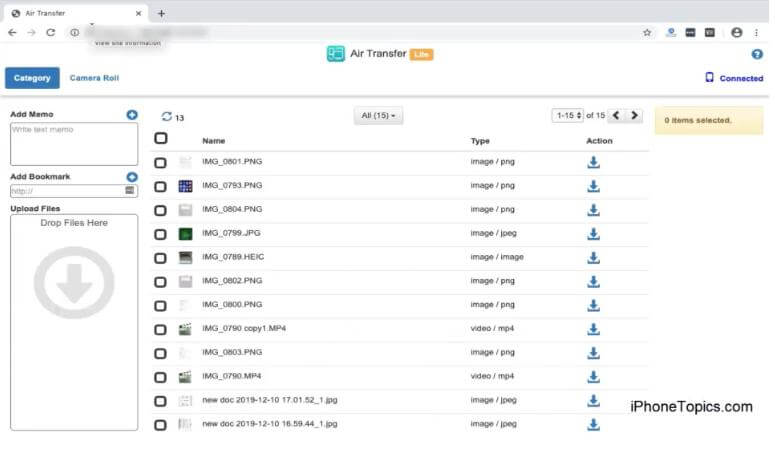The image size is (775, 462).
Task: Open the Chrome three-dot menu
Action: point(757,32)
